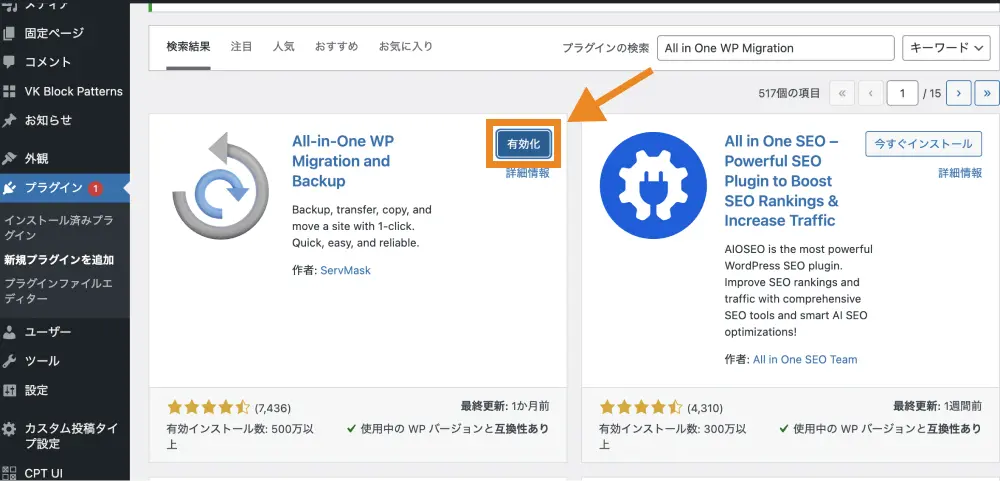
Task: Open 詳細情報 for All in One SEO
Action: 960,173
